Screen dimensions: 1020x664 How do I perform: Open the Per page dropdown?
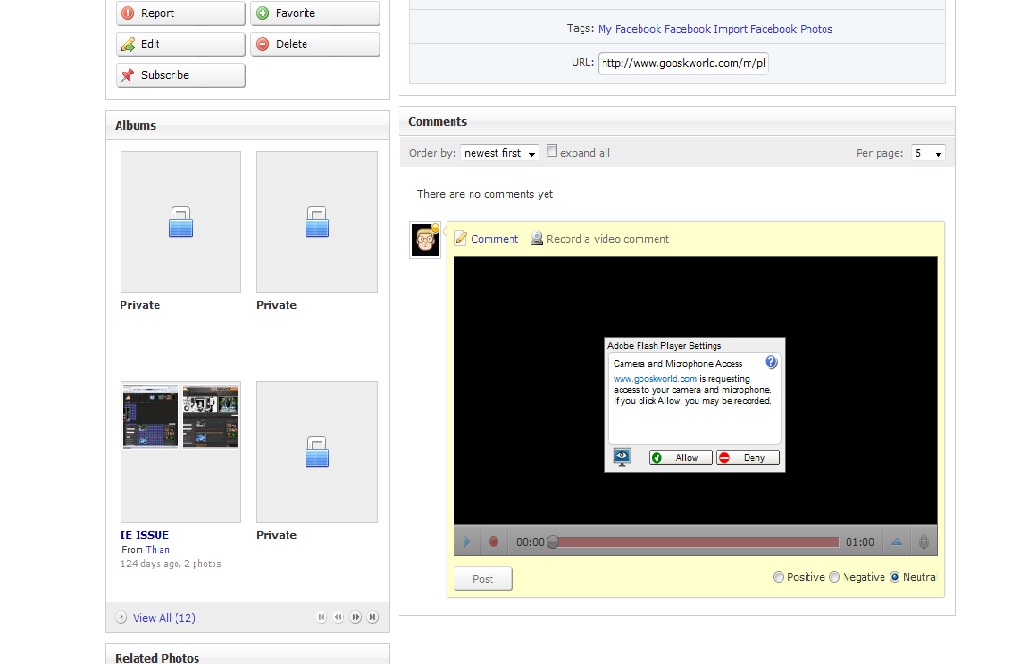(926, 153)
